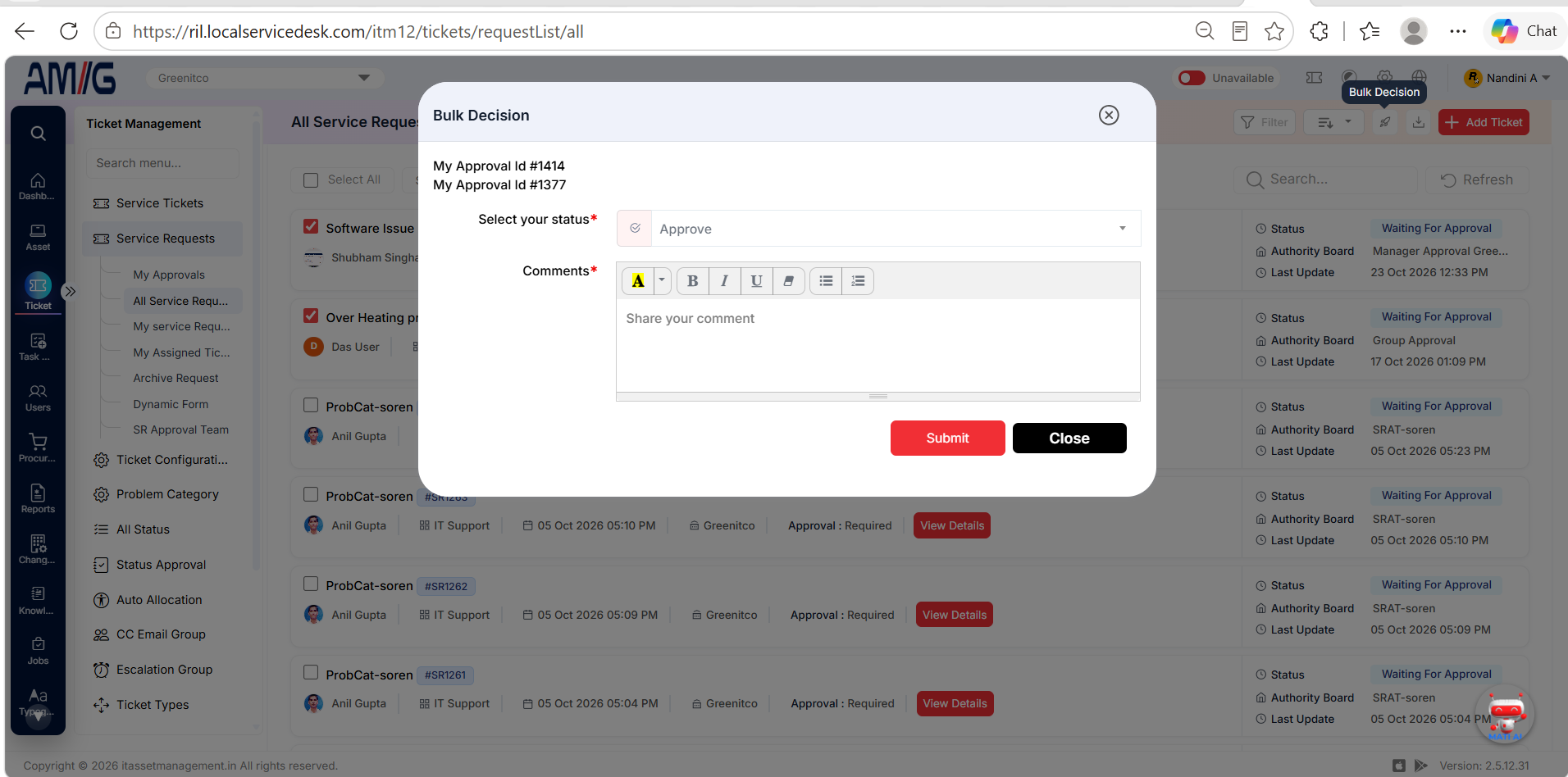The height and width of the screenshot is (777, 1568).
Task: Toggle the Unavailable status switch
Action: (x=1192, y=78)
